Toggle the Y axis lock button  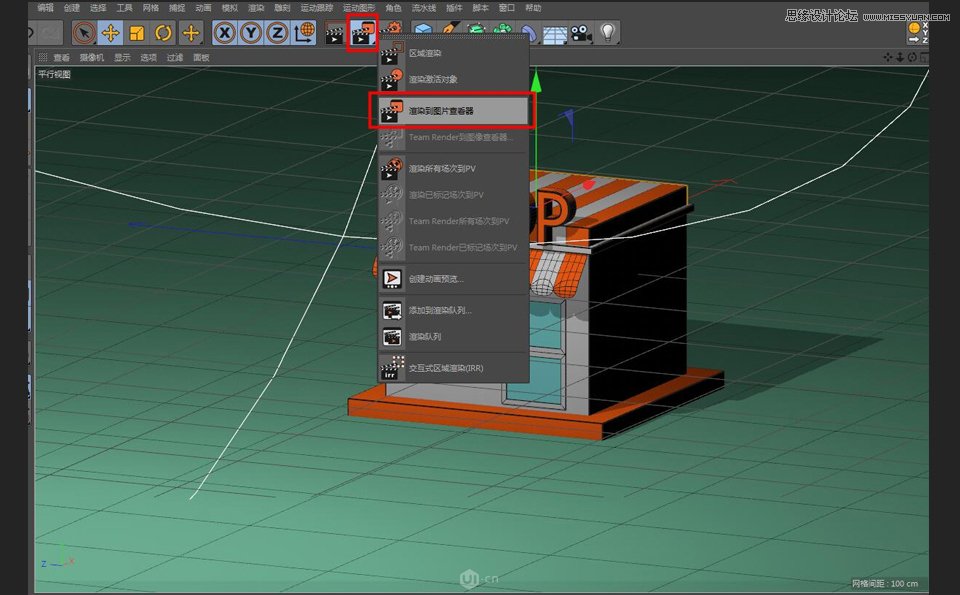pos(249,33)
